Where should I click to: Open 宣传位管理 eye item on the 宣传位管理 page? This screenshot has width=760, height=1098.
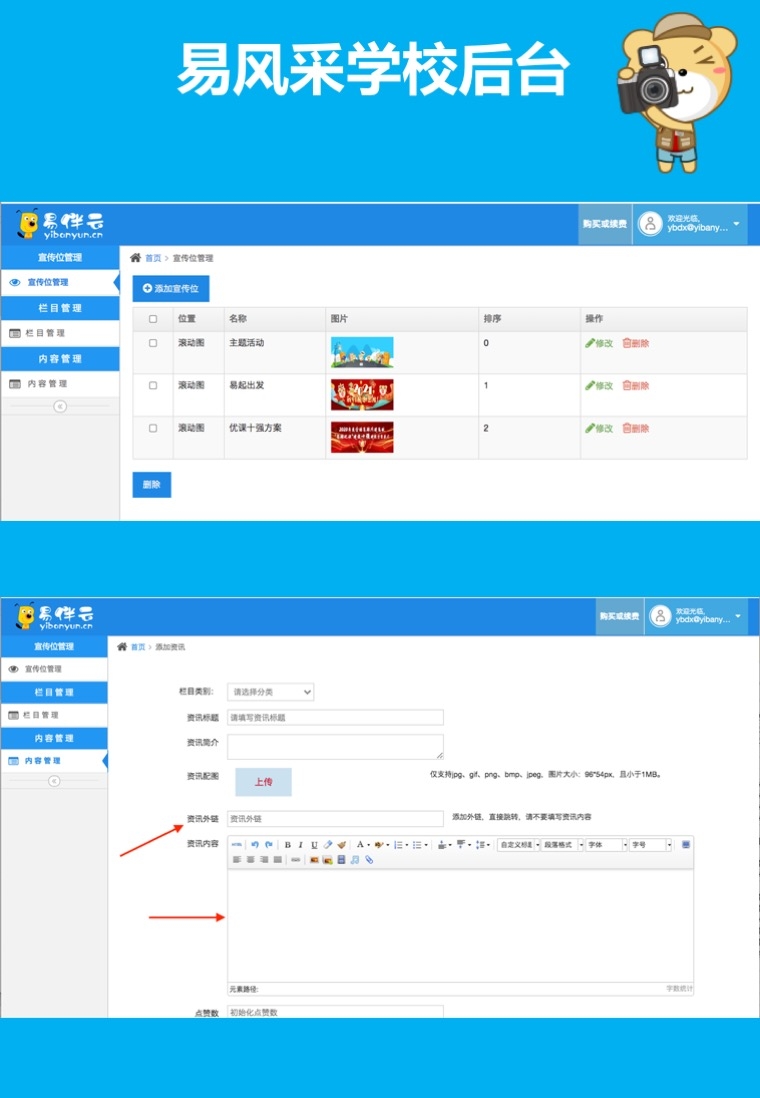click(x=60, y=282)
